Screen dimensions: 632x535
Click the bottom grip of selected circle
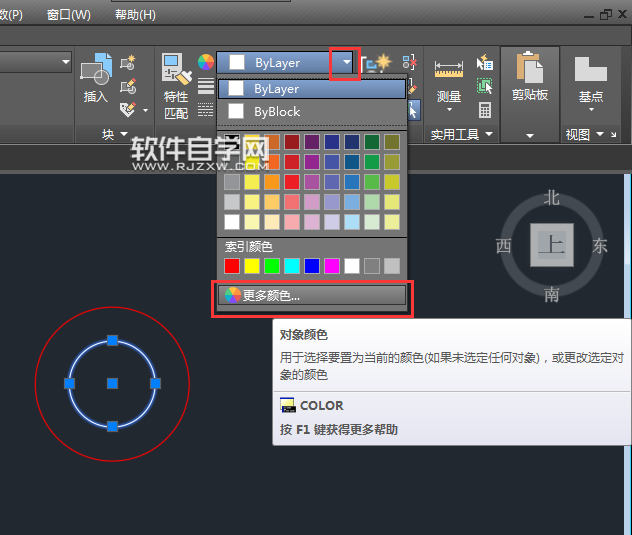[112, 426]
